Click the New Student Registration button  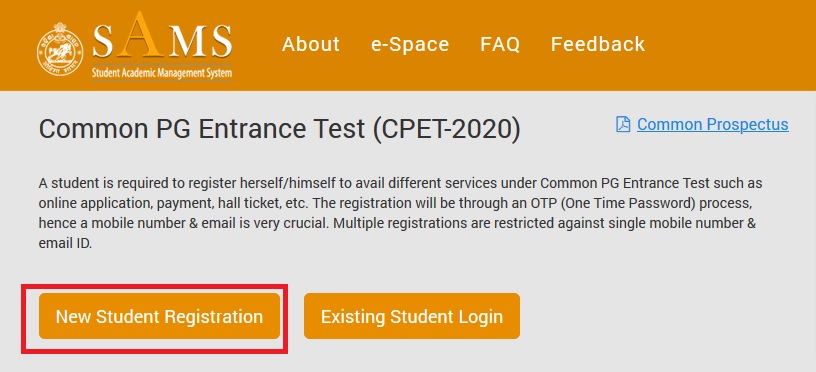159,316
